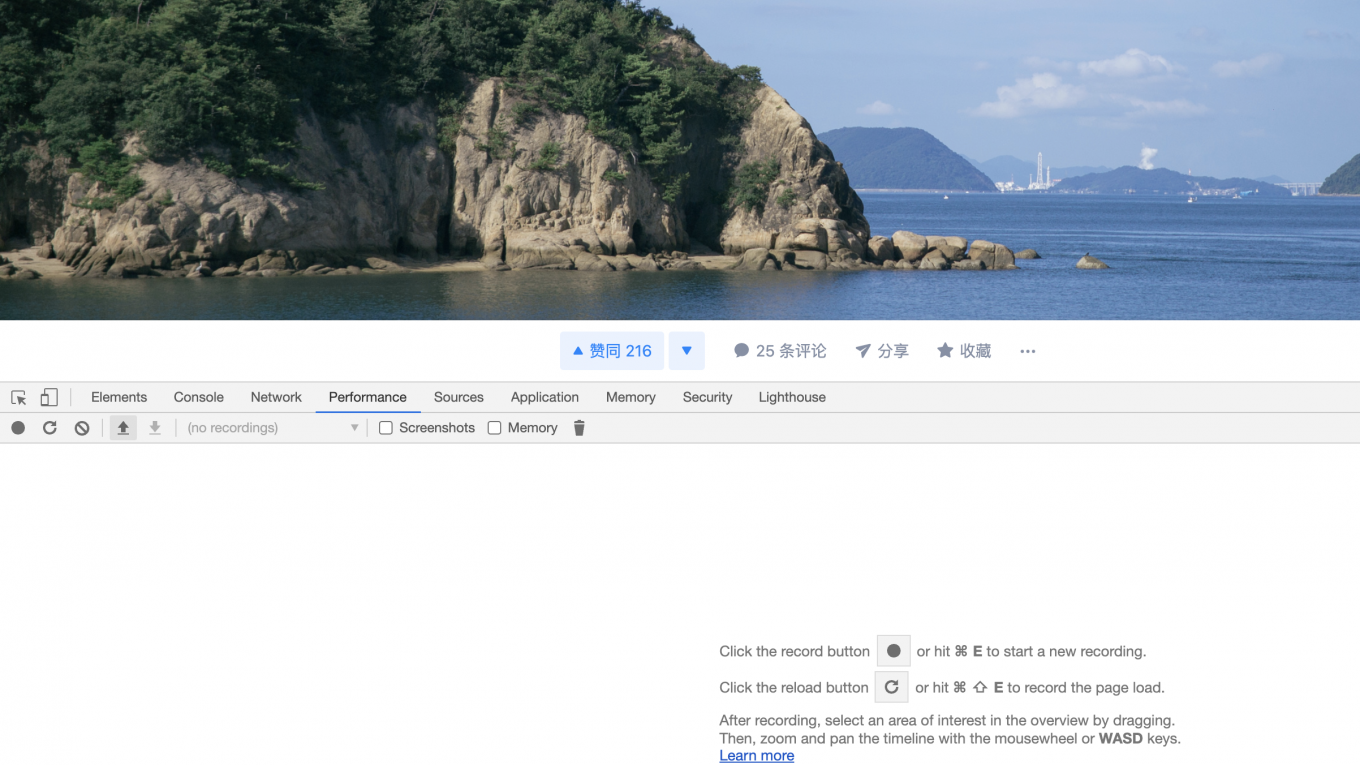Open the (no recordings) dropdown
The height and width of the screenshot is (765, 1360).
tap(272, 428)
